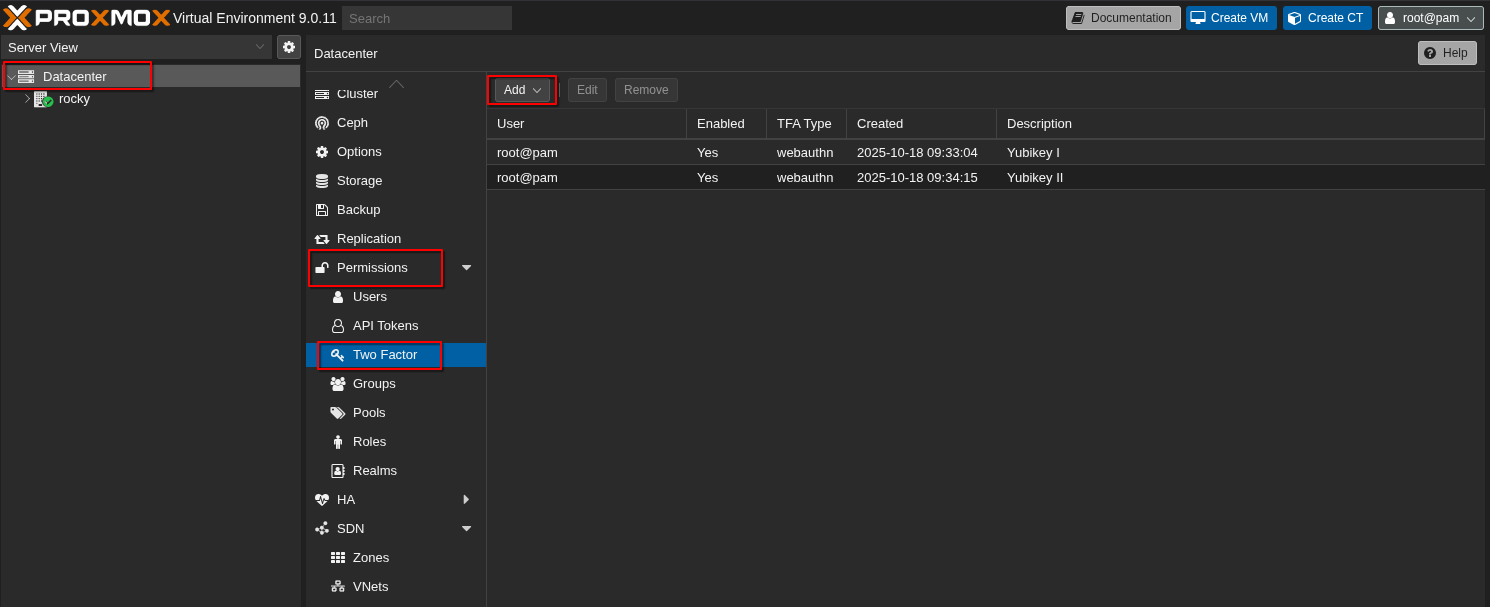Click the Search input field
This screenshot has height=607, width=1490.
(x=426, y=18)
